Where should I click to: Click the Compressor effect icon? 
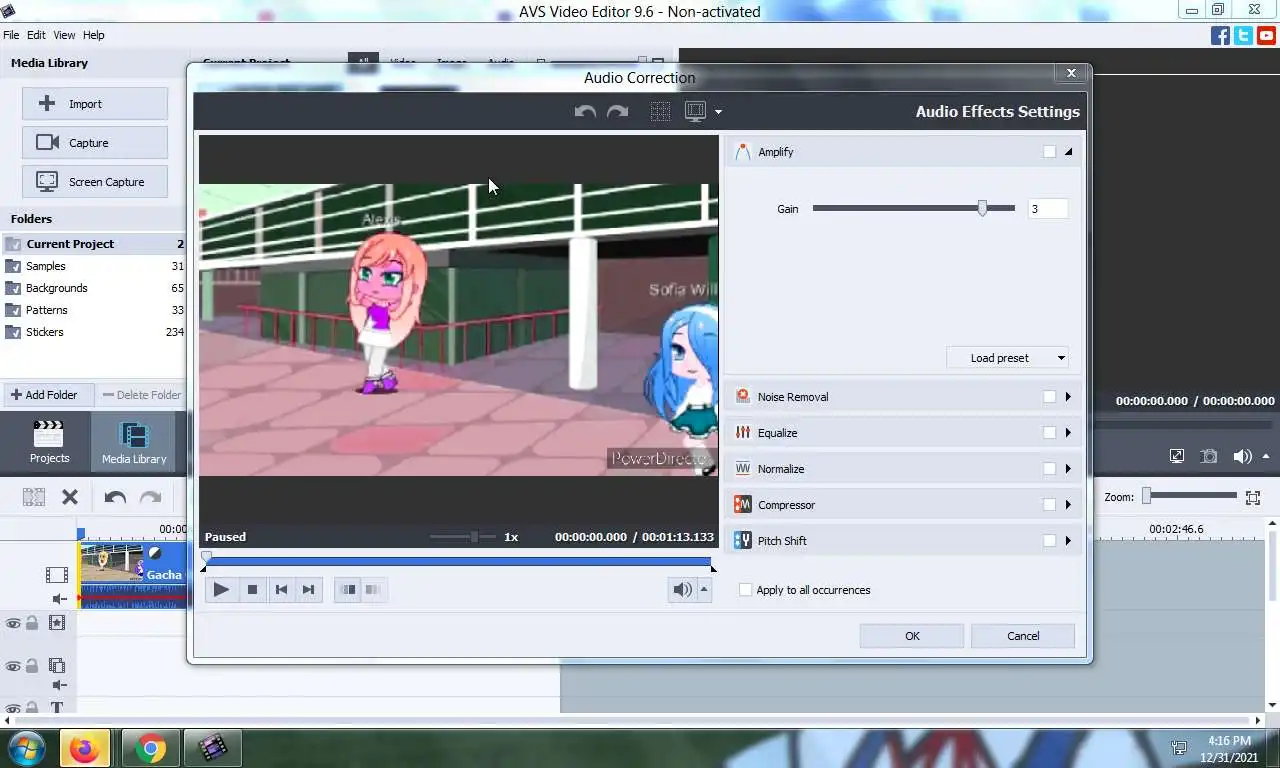tap(743, 505)
